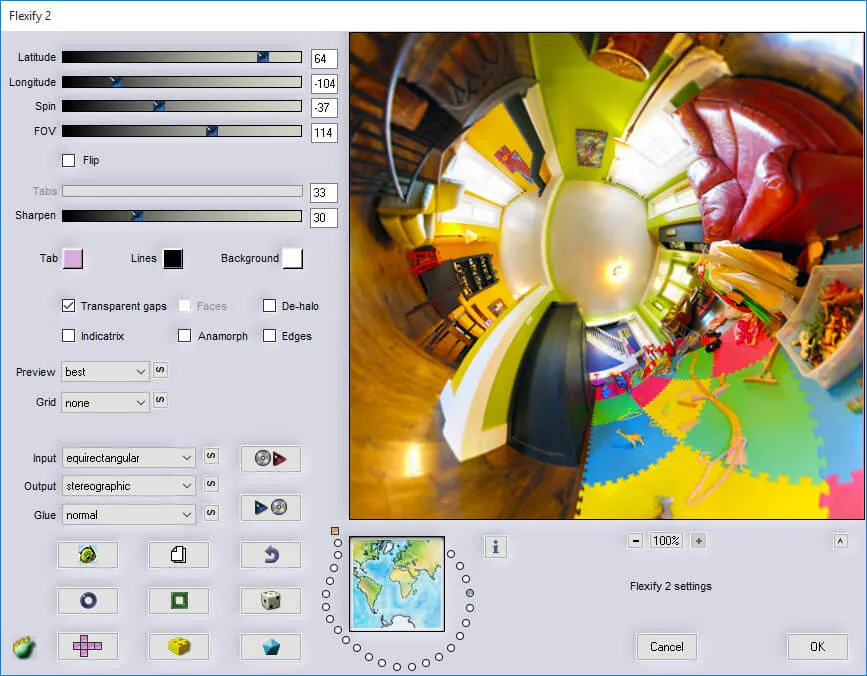
Task: Select the pink cube-net unfold icon
Action: tap(87, 646)
